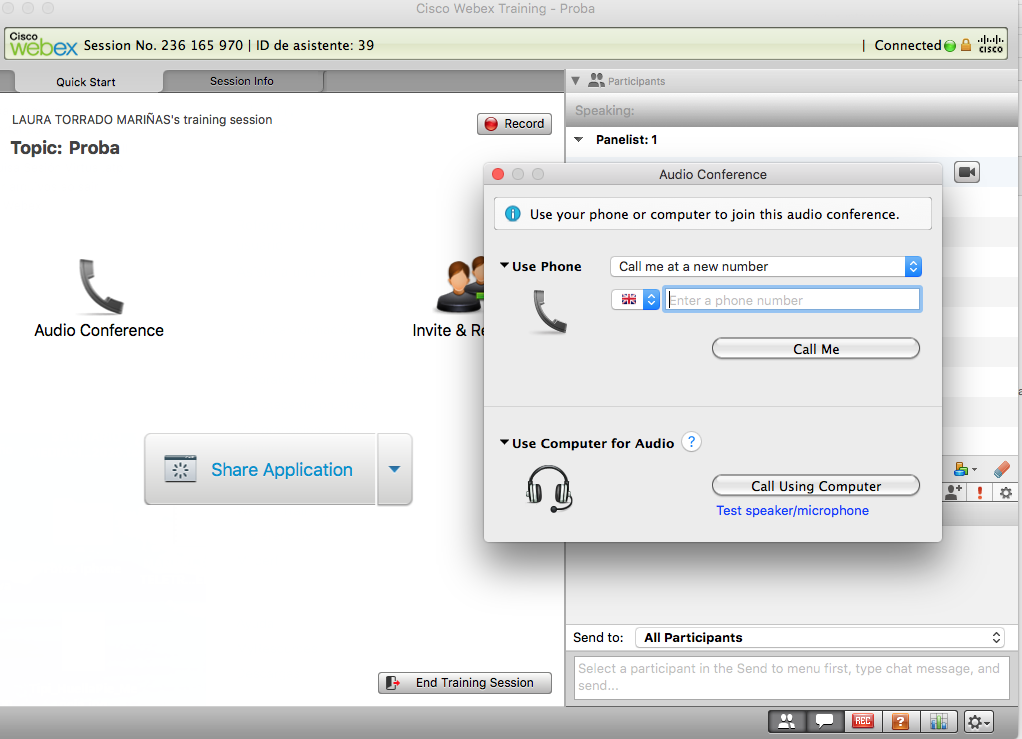The image size is (1022, 739).
Task: Click the video camera icon in Participants
Action: click(966, 172)
